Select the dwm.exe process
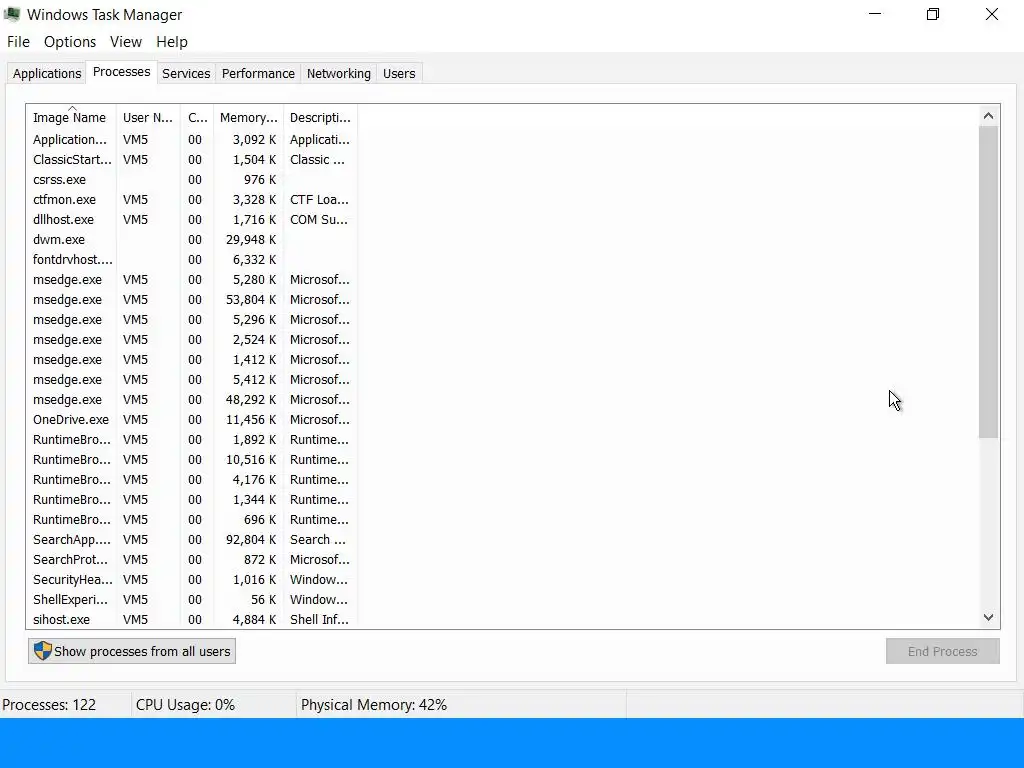 pyautogui.click(x=191, y=240)
